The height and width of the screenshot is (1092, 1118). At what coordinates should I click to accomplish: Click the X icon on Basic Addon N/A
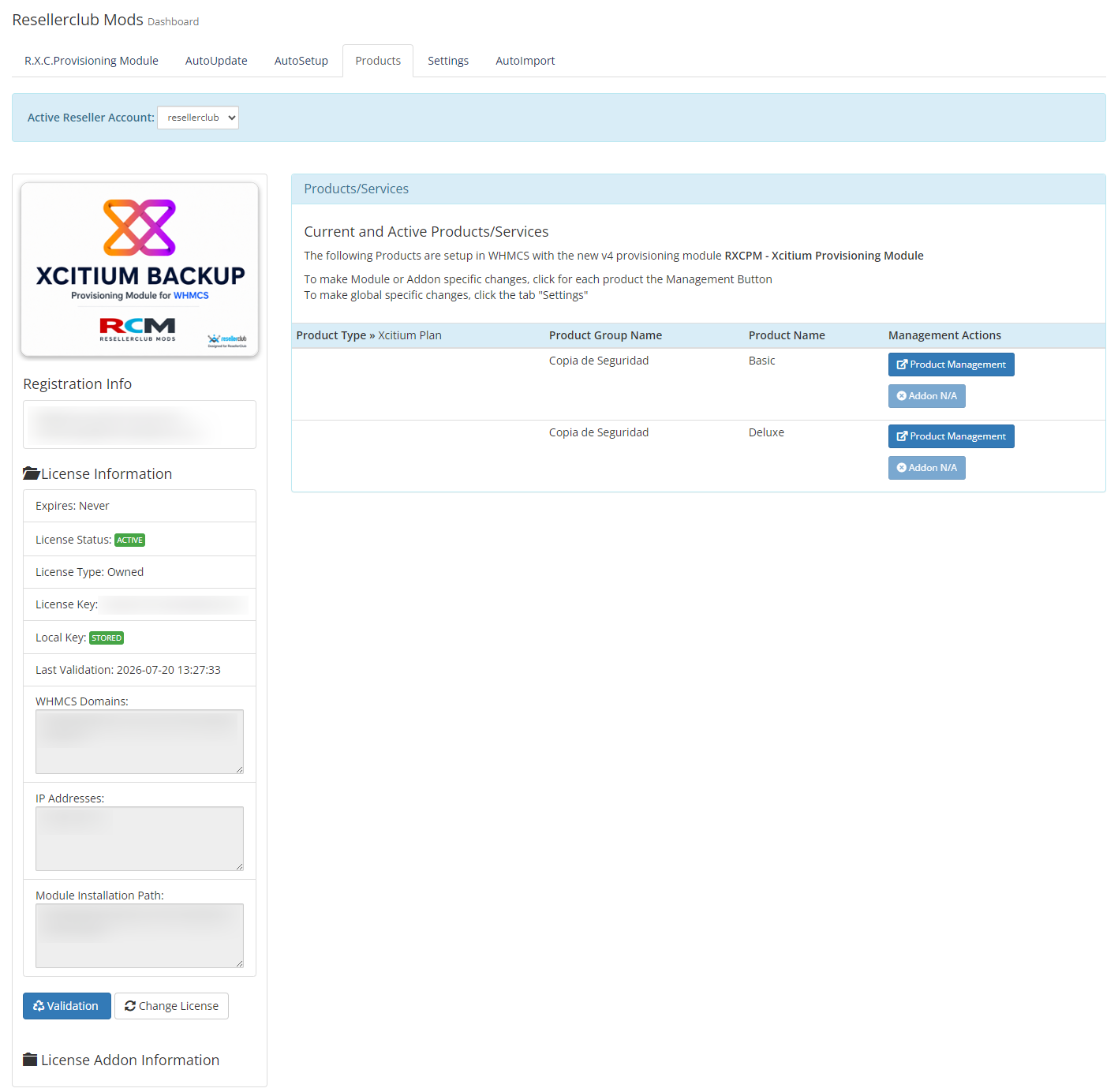pos(902,396)
